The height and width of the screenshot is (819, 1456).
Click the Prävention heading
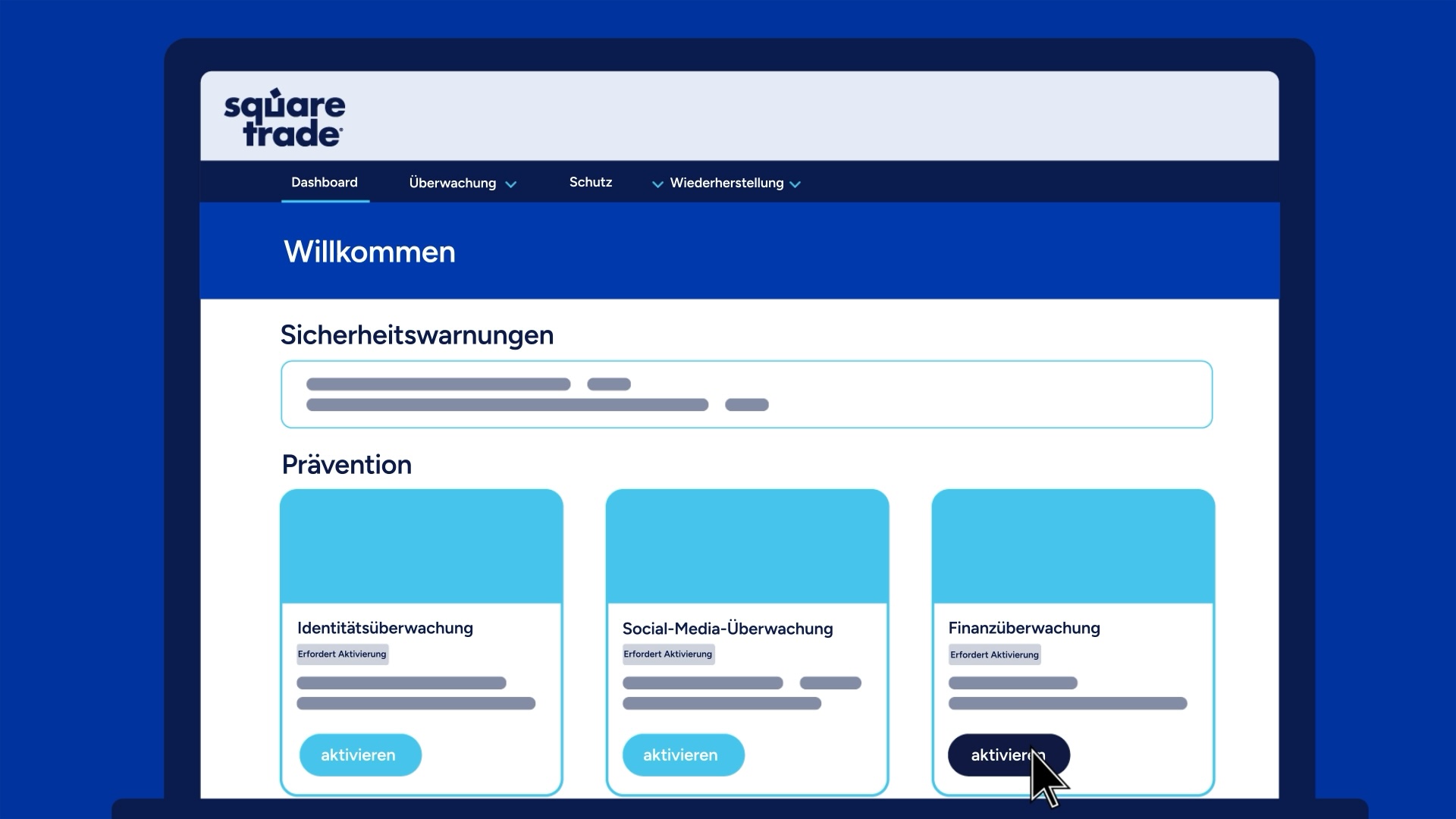point(347,464)
